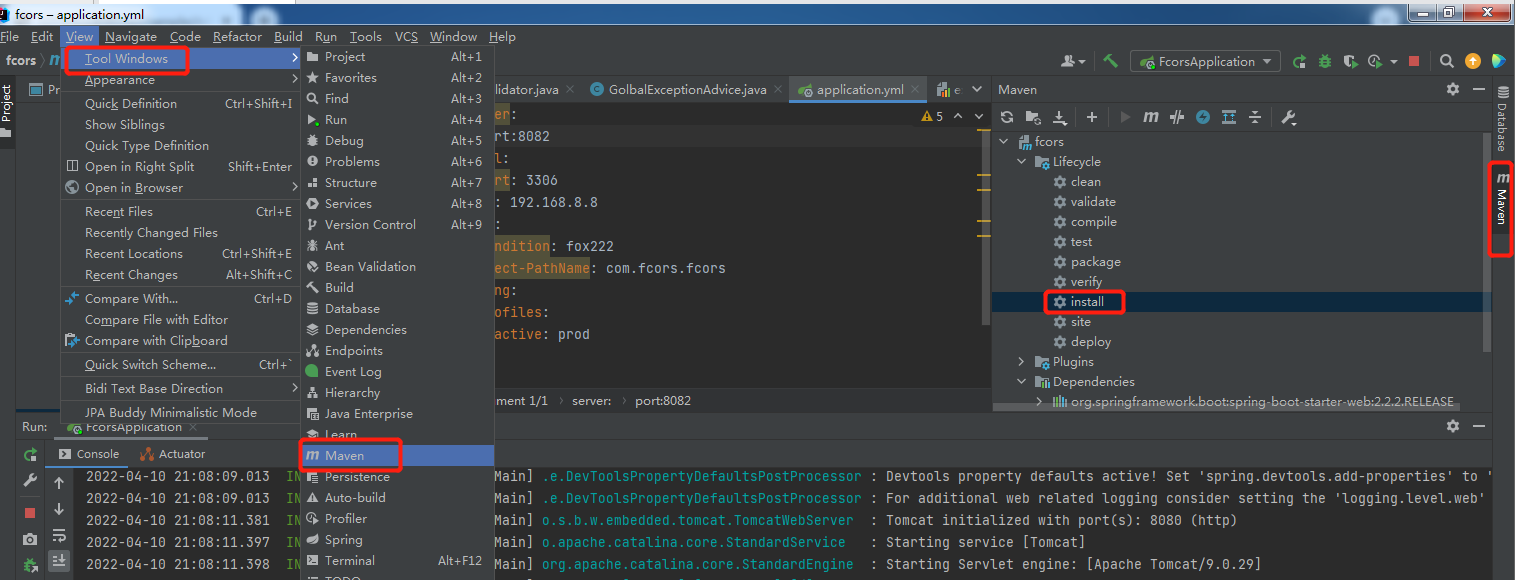Switch to GolbalExceptionAdvice.java tab
Image resolution: width=1515 pixels, height=580 pixels.
click(x=686, y=89)
